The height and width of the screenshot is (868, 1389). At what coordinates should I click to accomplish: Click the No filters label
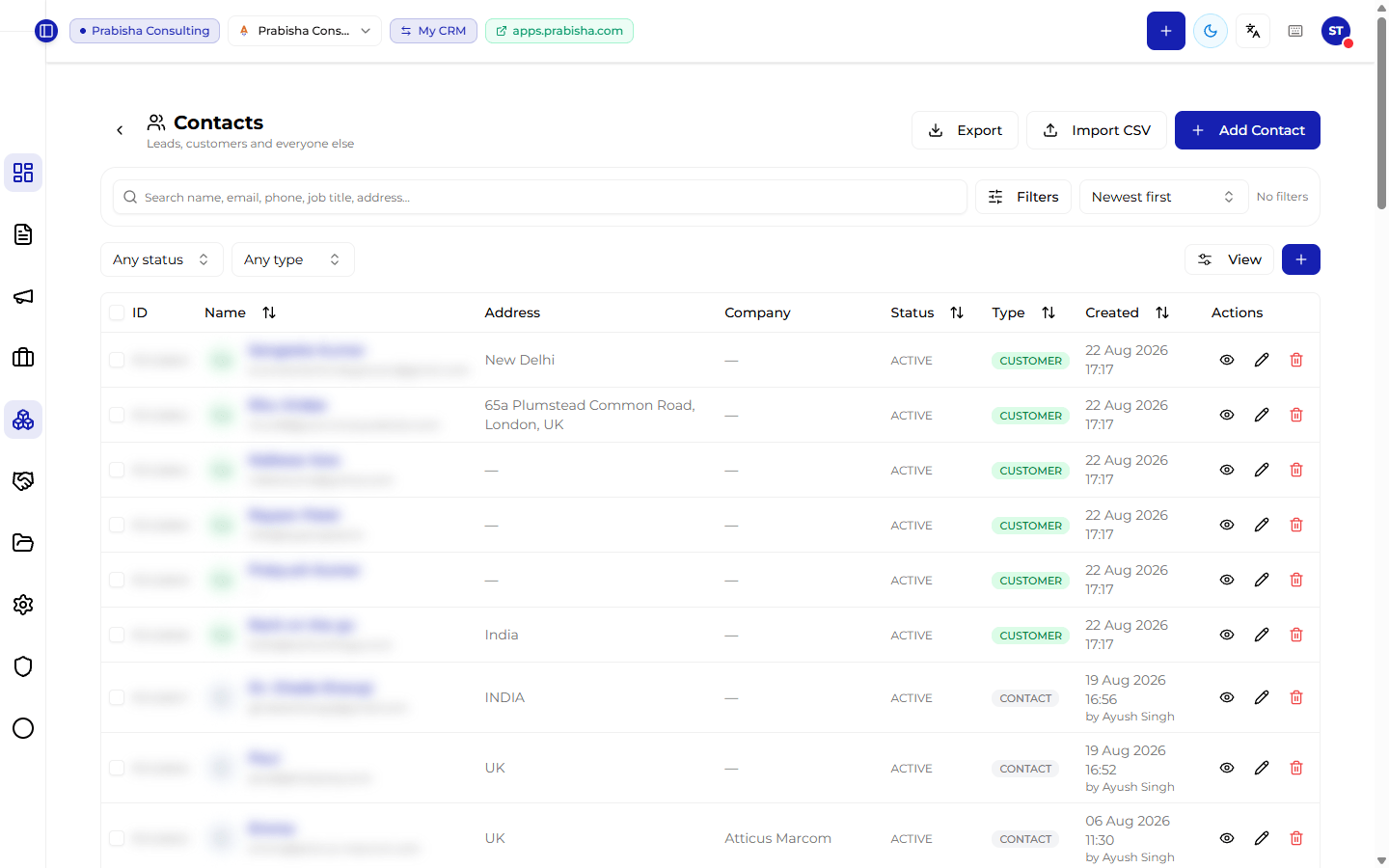(1282, 197)
